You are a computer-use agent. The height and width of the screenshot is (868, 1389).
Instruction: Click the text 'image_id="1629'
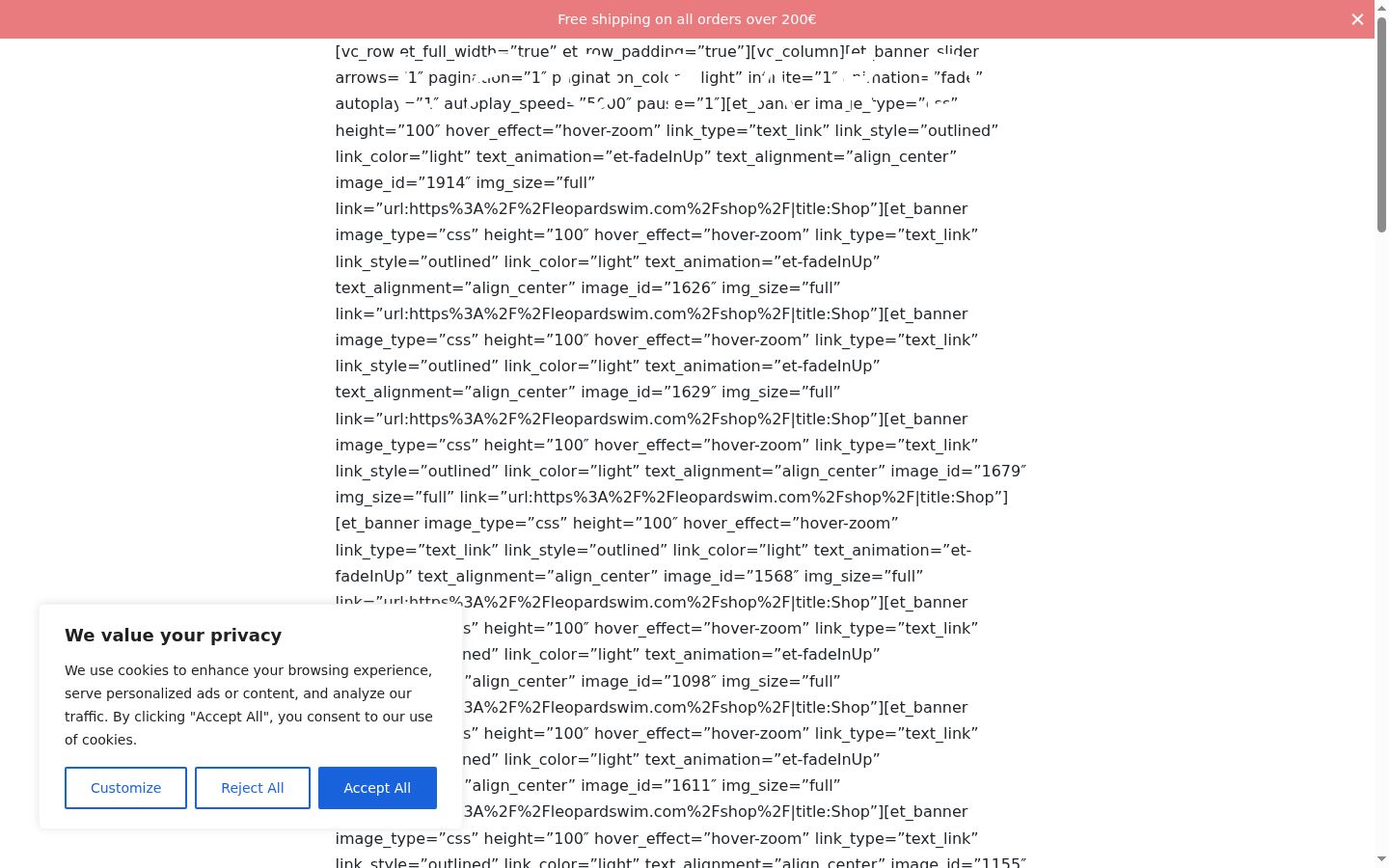point(650,392)
